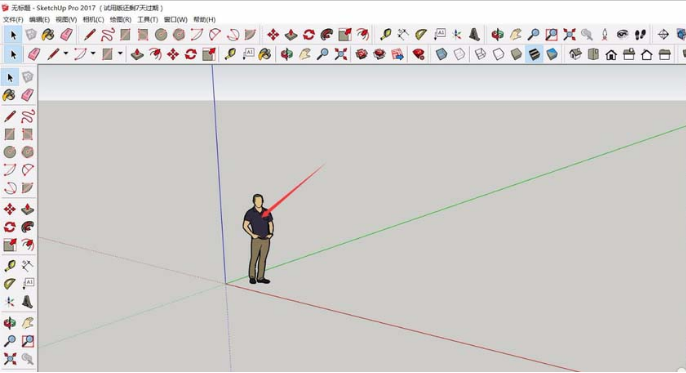
Task: Select the Walk tool (footprints icon)
Action: 640,35
